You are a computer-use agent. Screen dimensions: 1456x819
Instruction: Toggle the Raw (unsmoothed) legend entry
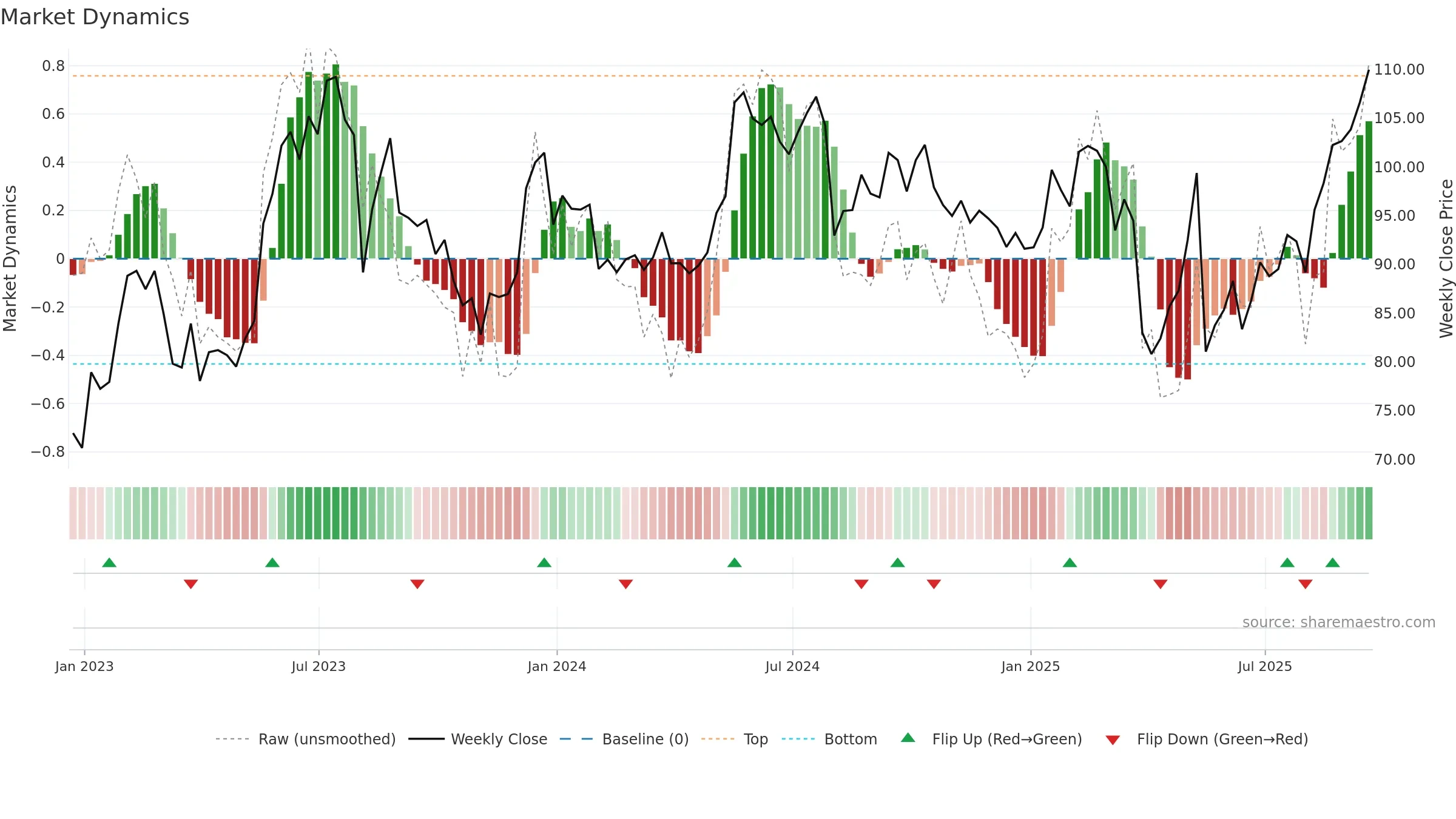coord(305,739)
